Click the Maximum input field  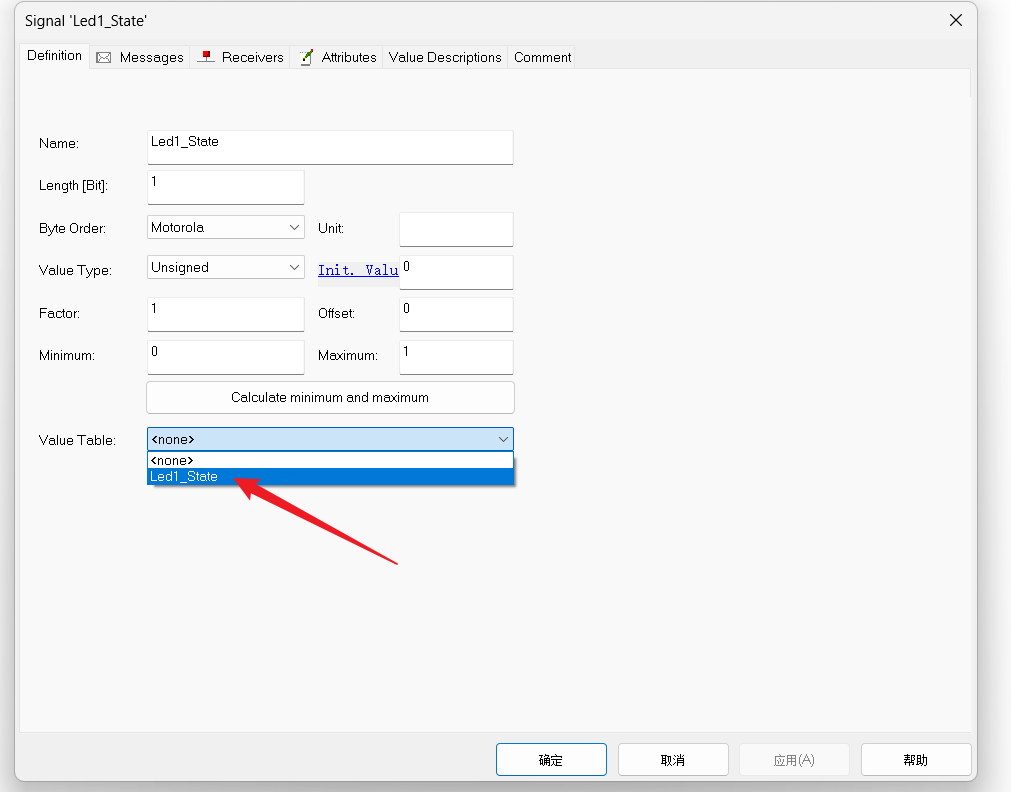click(456, 357)
